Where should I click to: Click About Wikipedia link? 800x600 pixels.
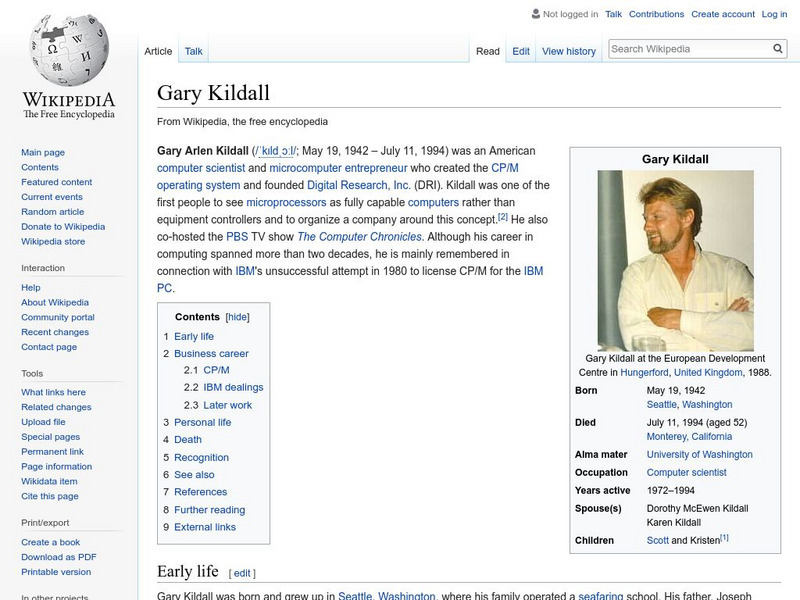pos(55,302)
